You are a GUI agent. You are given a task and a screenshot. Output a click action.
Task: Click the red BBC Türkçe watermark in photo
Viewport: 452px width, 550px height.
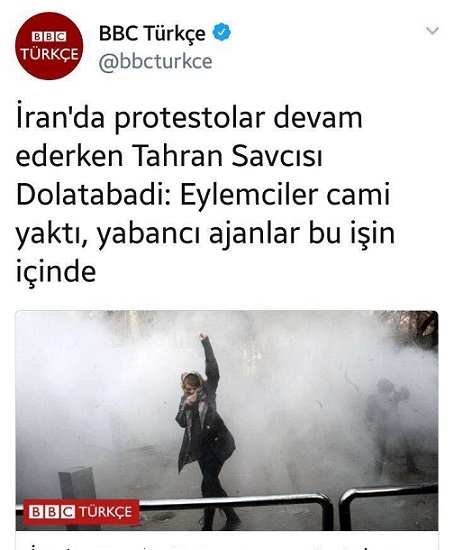(81, 512)
